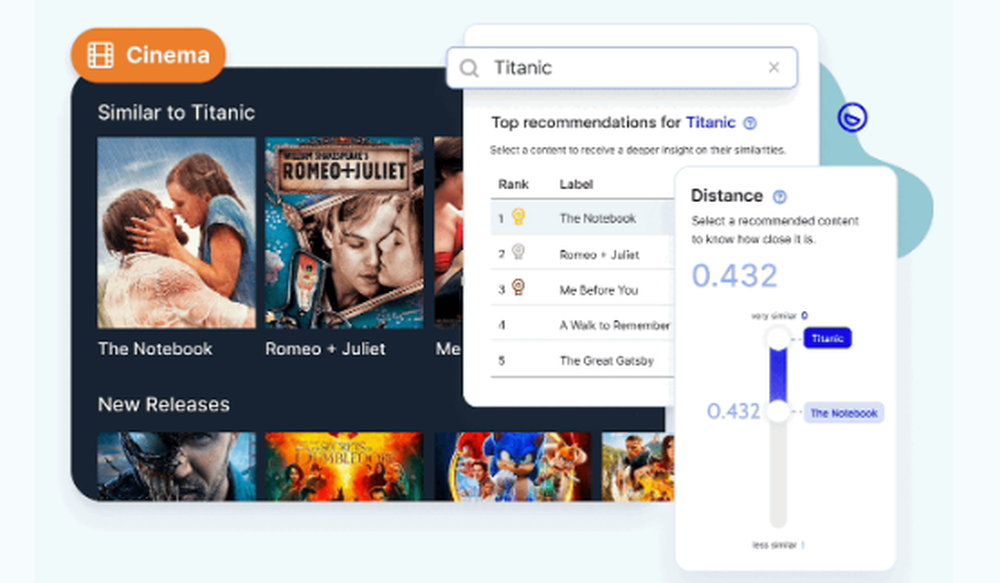Open the Secrets of Dumbledore poster
The height and width of the screenshot is (583, 1000).
tap(344, 466)
